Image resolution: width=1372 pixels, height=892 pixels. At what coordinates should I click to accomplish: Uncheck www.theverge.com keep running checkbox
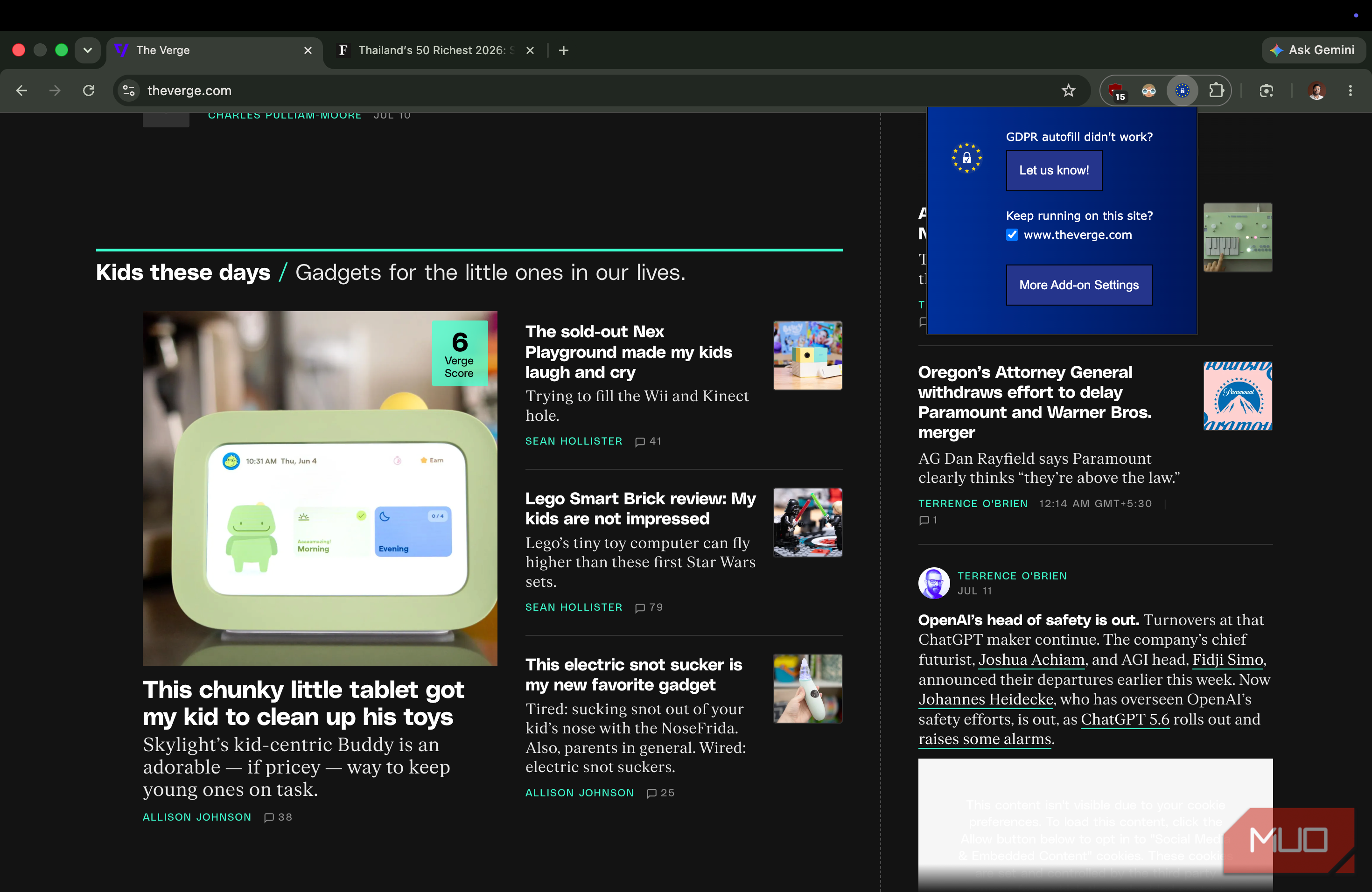pos(1012,235)
